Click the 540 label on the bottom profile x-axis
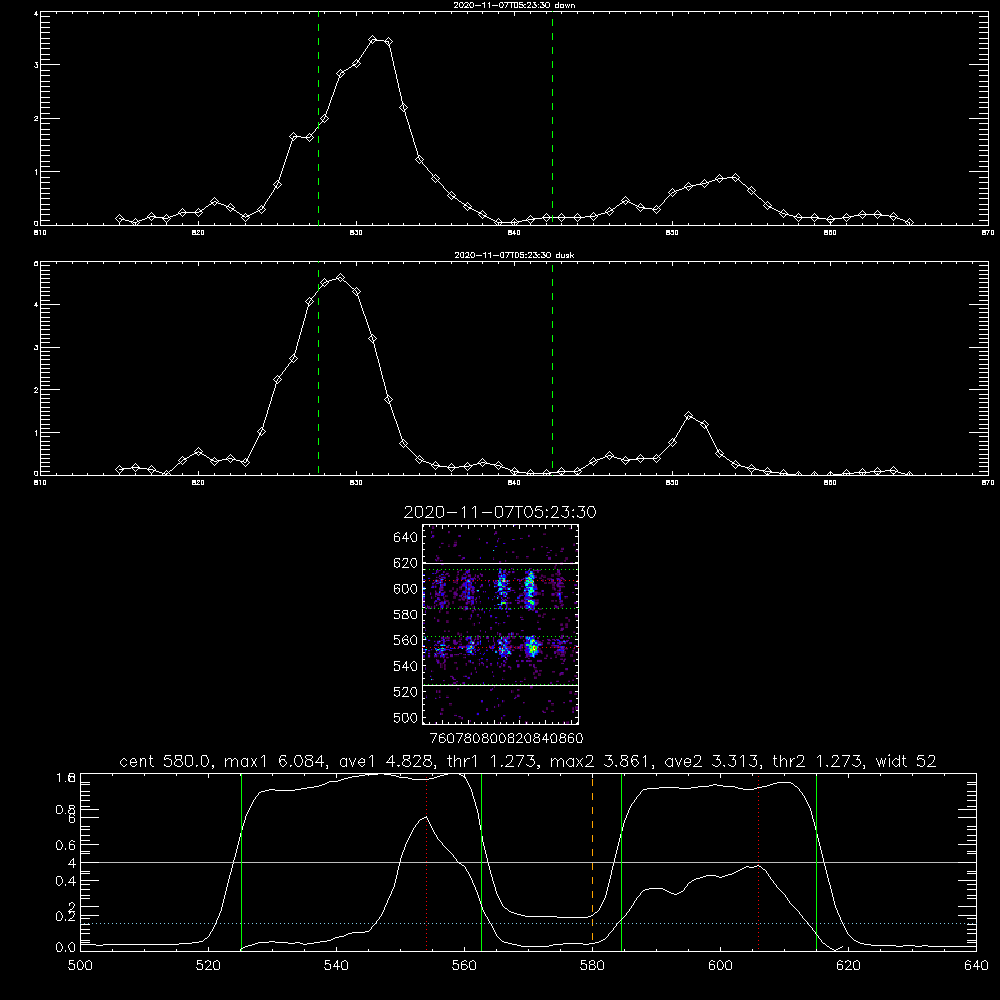Viewport: 1000px width, 1000px height. 336,966
